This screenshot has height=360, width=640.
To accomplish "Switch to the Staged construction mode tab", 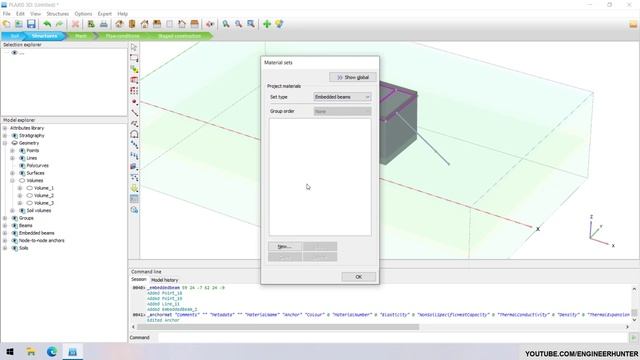I will (180, 36).
